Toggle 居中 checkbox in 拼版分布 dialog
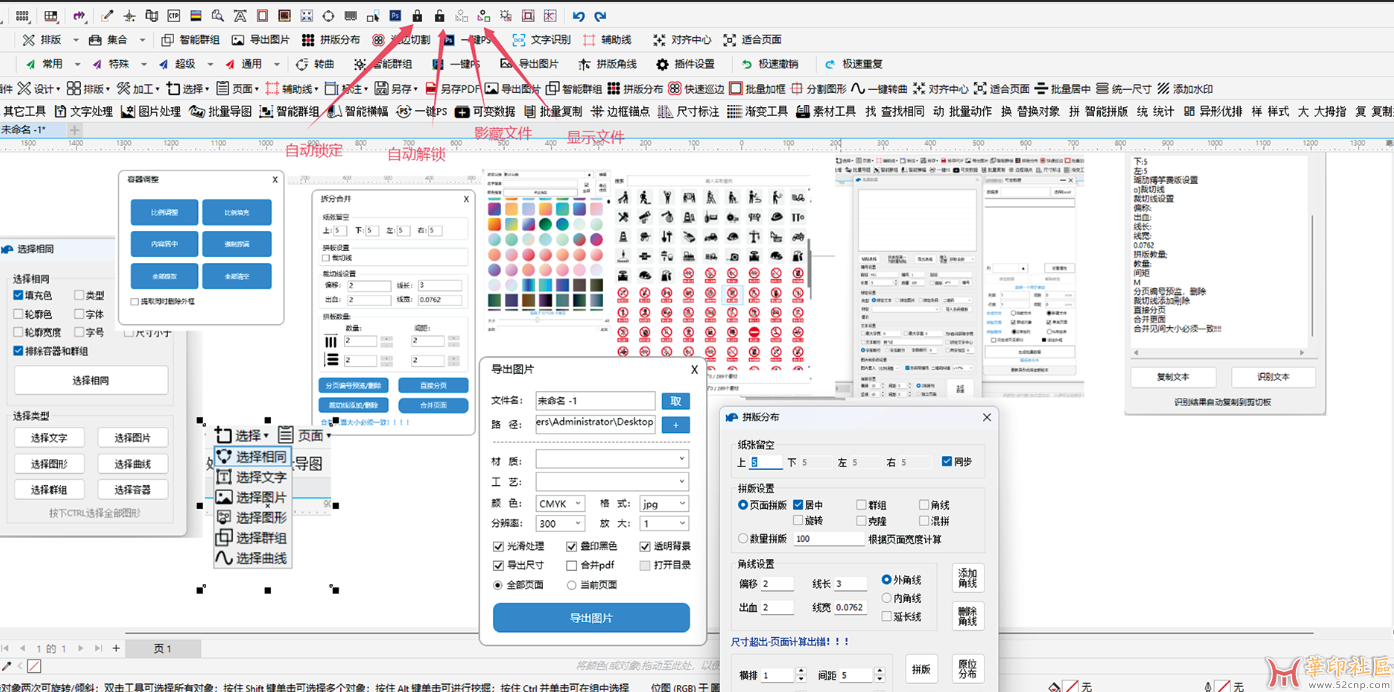Image resolution: width=1394 pixels, height=692 pixels. click(x=798, y=505)
